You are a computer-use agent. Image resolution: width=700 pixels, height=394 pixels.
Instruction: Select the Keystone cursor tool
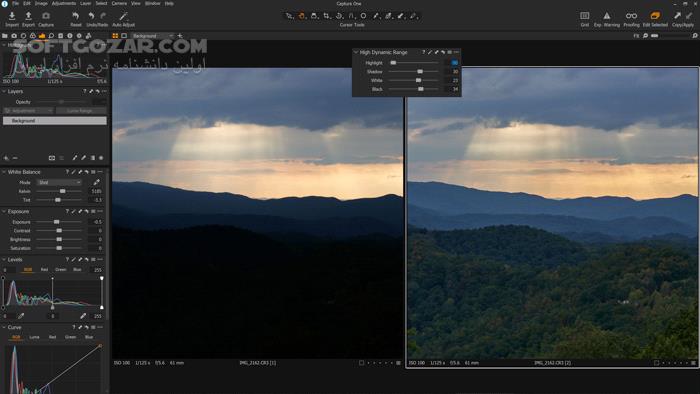351,16
